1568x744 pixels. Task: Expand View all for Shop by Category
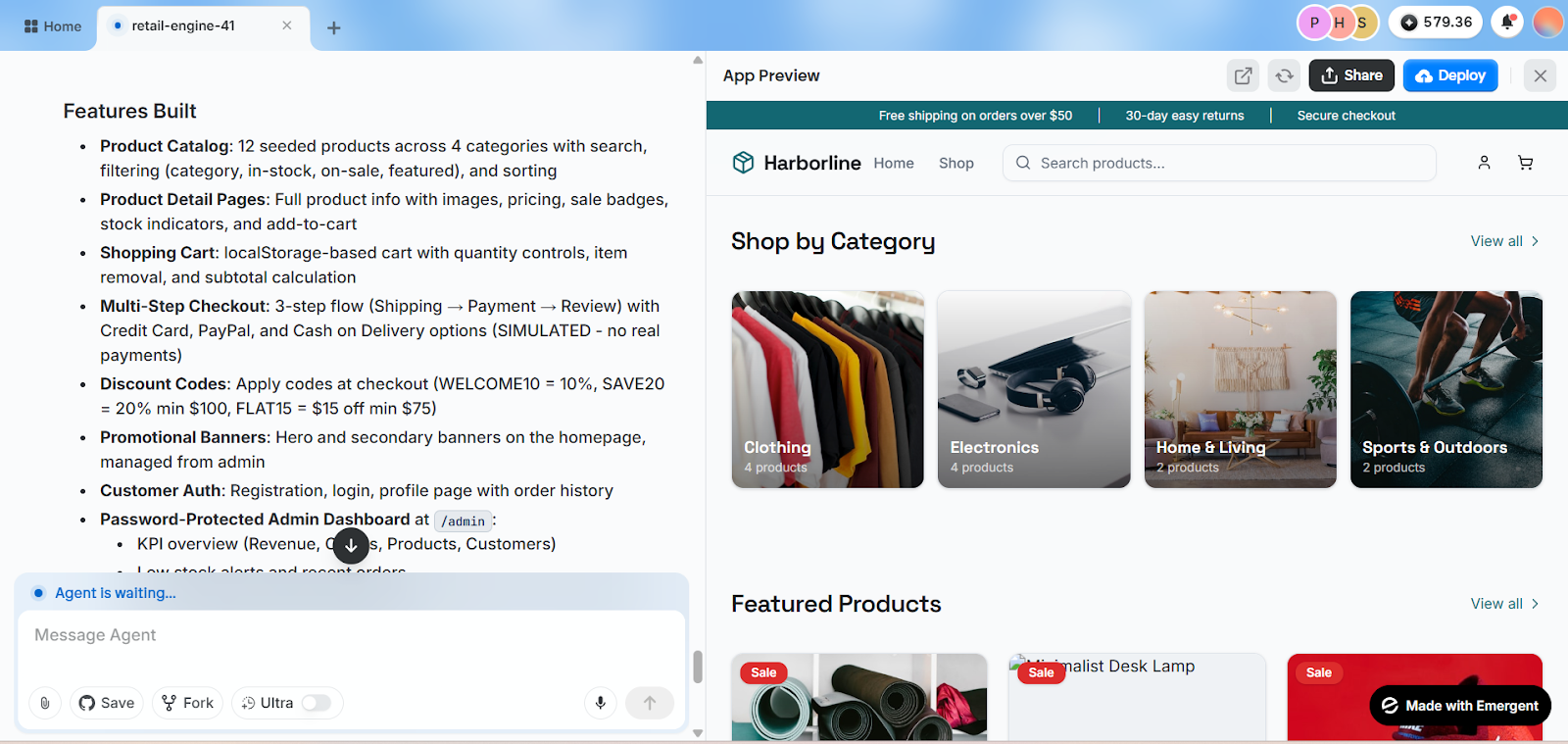(1504, 241)
